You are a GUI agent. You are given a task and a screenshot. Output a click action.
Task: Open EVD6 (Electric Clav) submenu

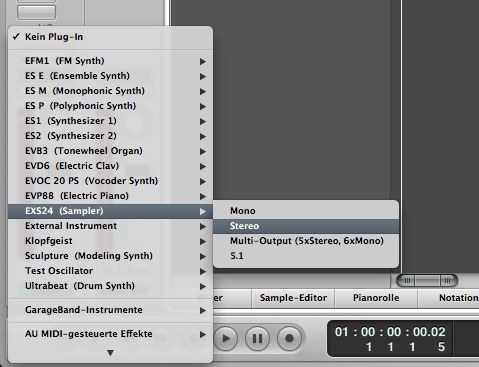(x=110, y=166)
